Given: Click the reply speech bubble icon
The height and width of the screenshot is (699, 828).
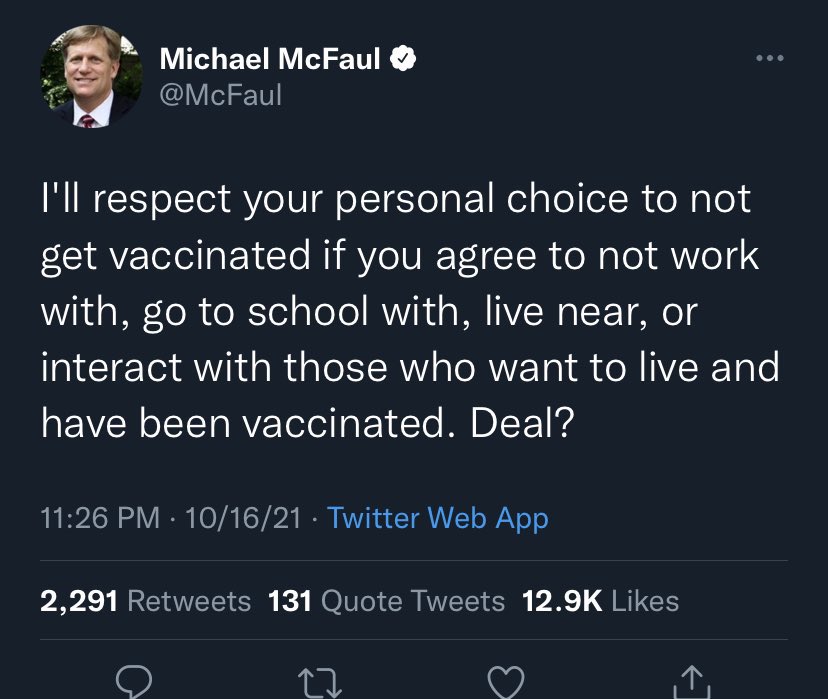Looking at the screenshot, I should point(133,682).
